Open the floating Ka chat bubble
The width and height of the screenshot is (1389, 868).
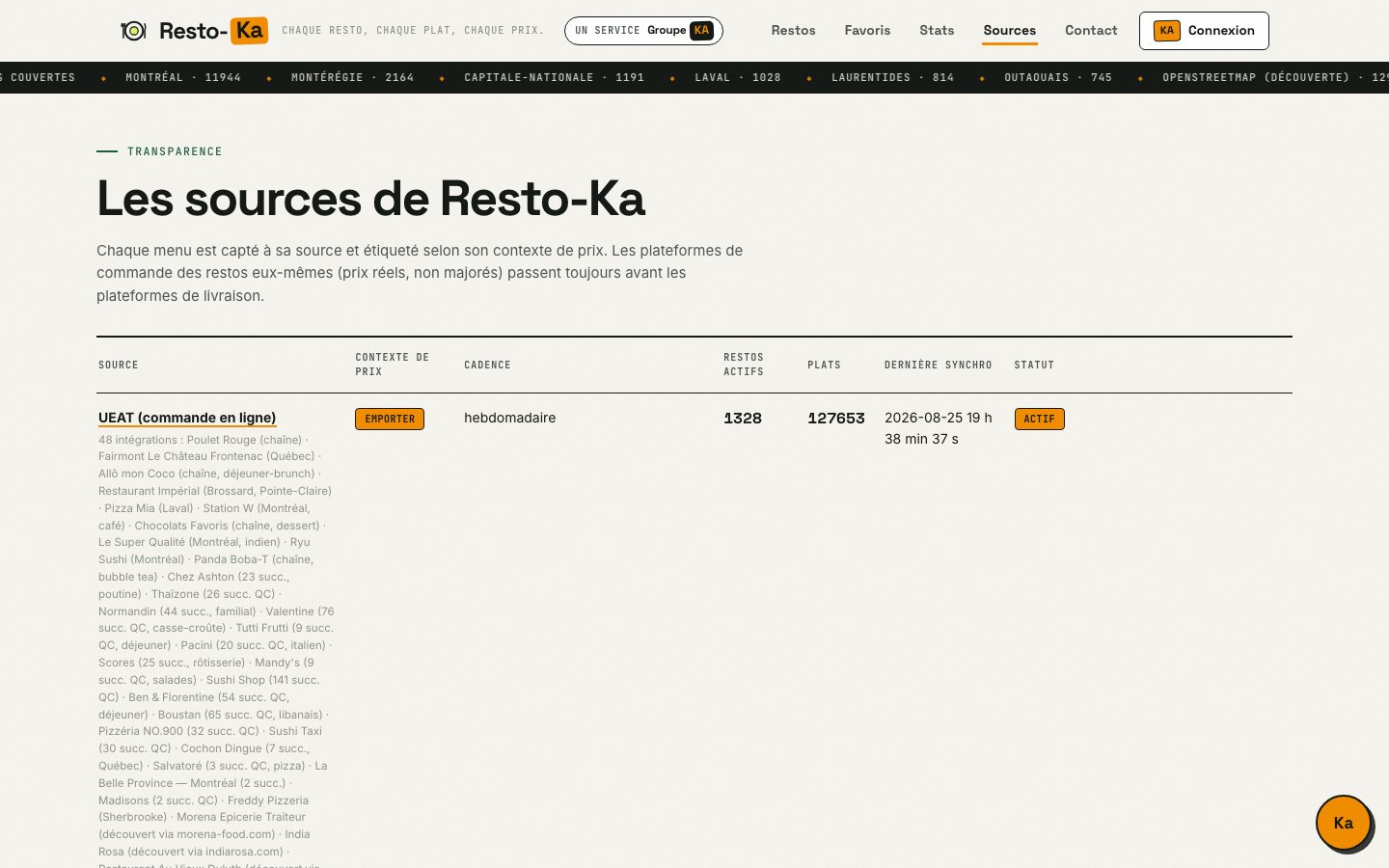[1343, 823]
